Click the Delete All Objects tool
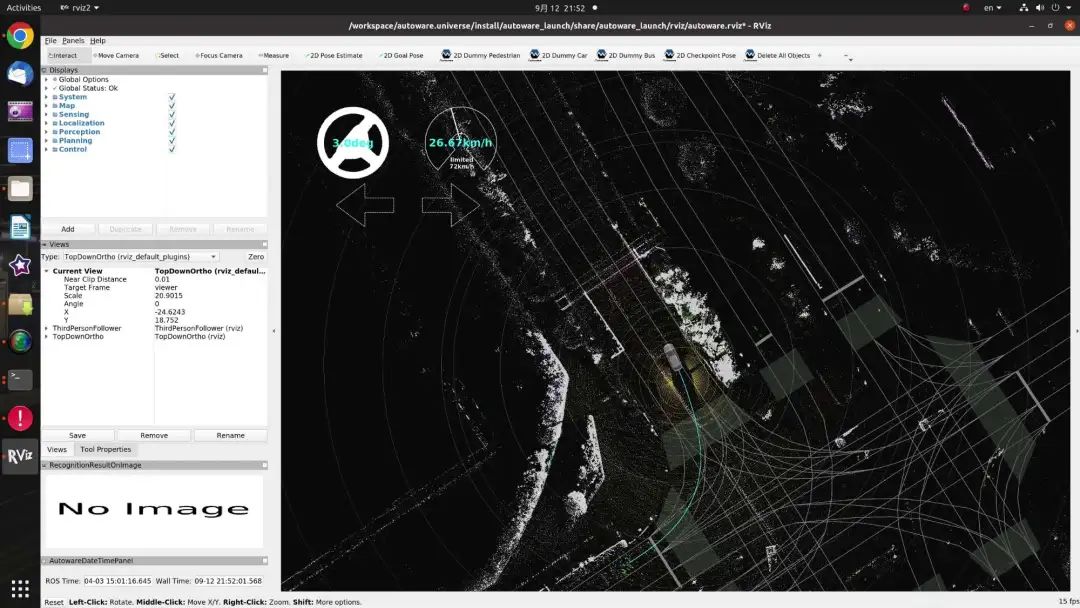The height and width of the screenshot is (608, 1080). (778, 55)
